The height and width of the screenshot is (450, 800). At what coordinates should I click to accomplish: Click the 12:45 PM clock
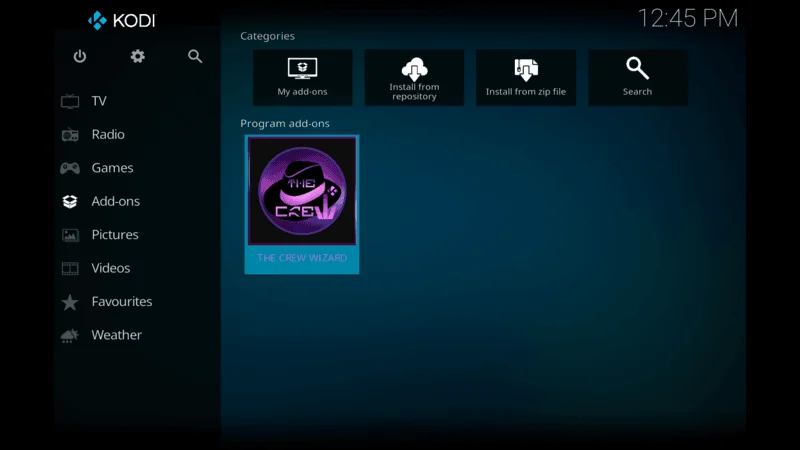click(x=688, y=19)
